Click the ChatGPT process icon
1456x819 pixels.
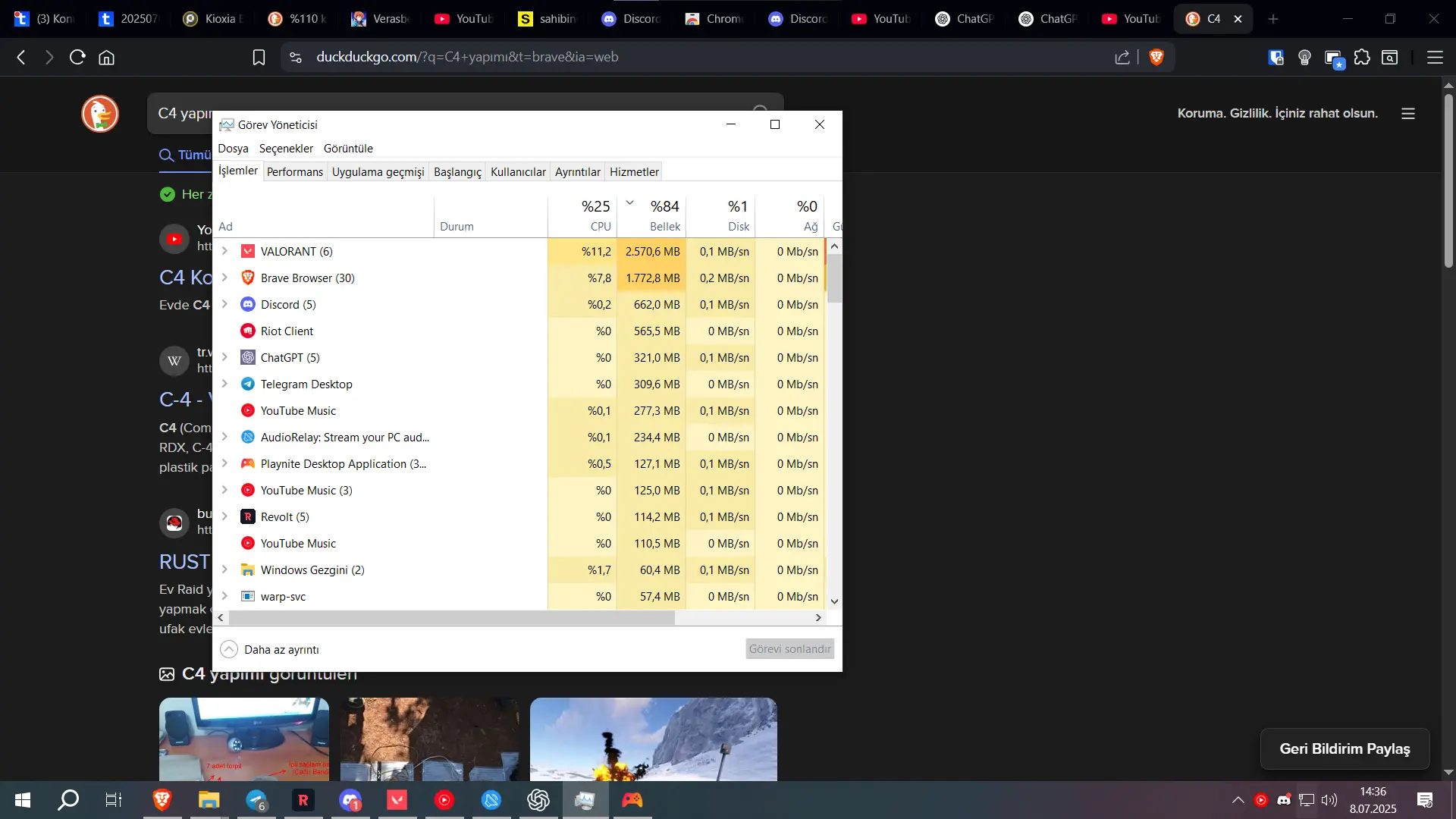(247, 358)
